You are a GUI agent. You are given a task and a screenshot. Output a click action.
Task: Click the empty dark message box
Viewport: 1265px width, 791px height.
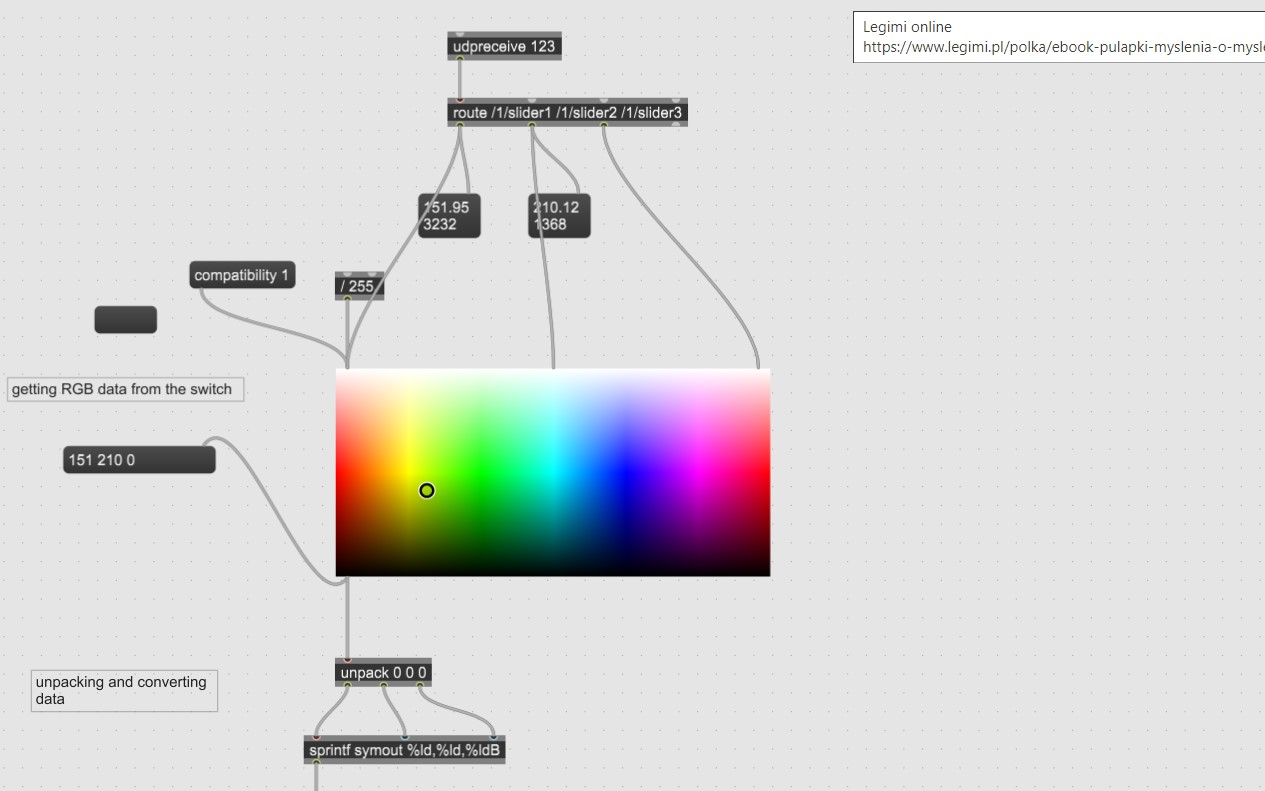pos(125,320)
